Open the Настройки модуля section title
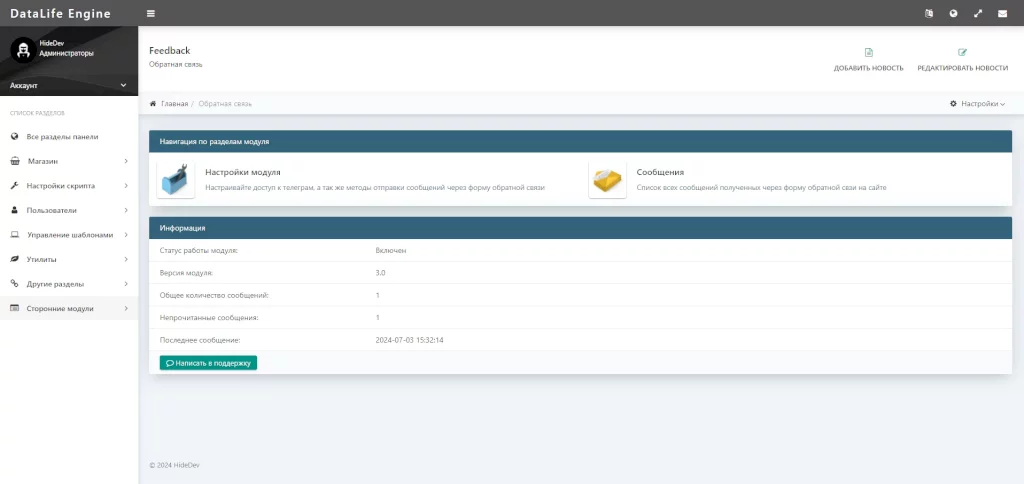Viewport: 1024px width, 484px height. point(243,172)
